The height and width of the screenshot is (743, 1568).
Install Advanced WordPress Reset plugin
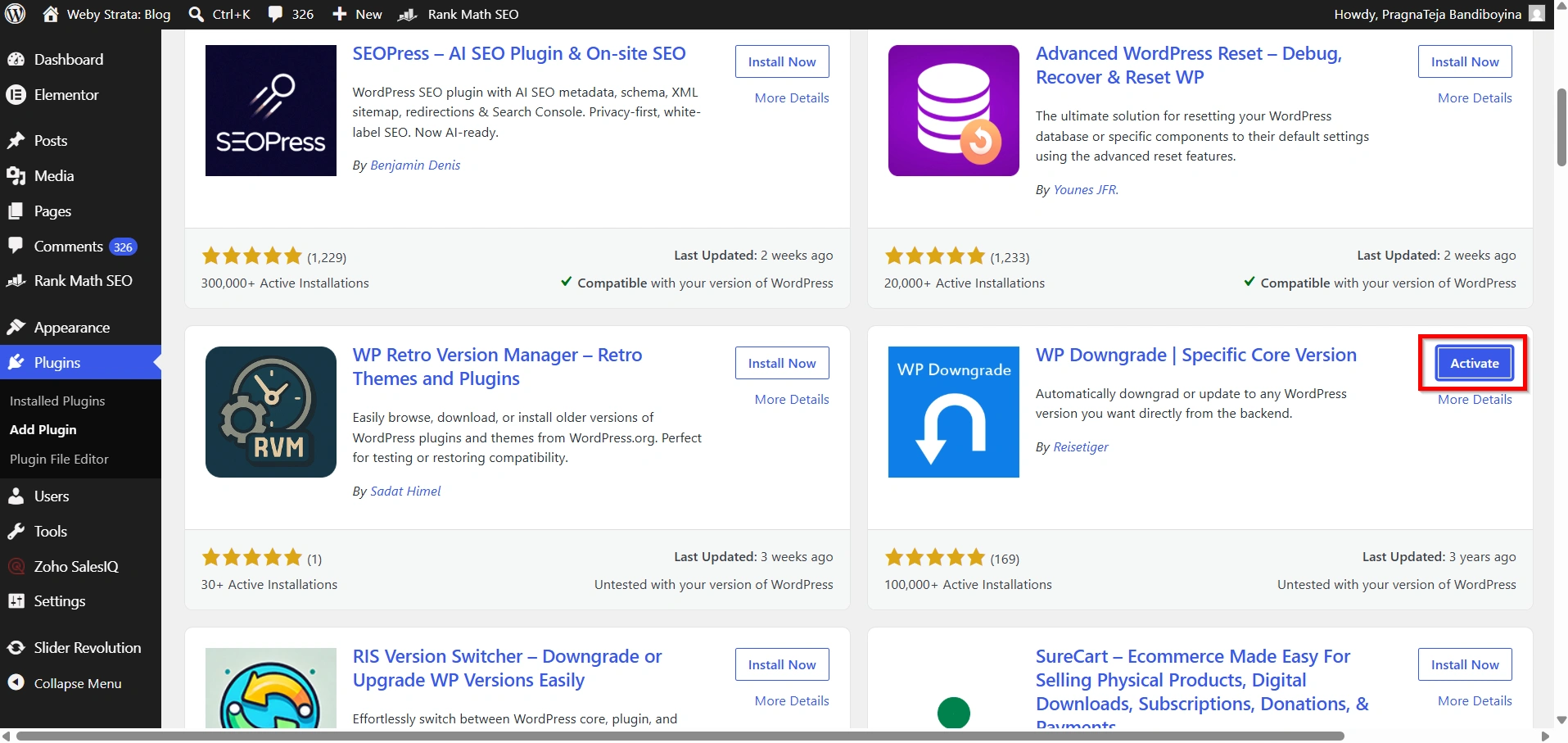tap(1465, 61)
